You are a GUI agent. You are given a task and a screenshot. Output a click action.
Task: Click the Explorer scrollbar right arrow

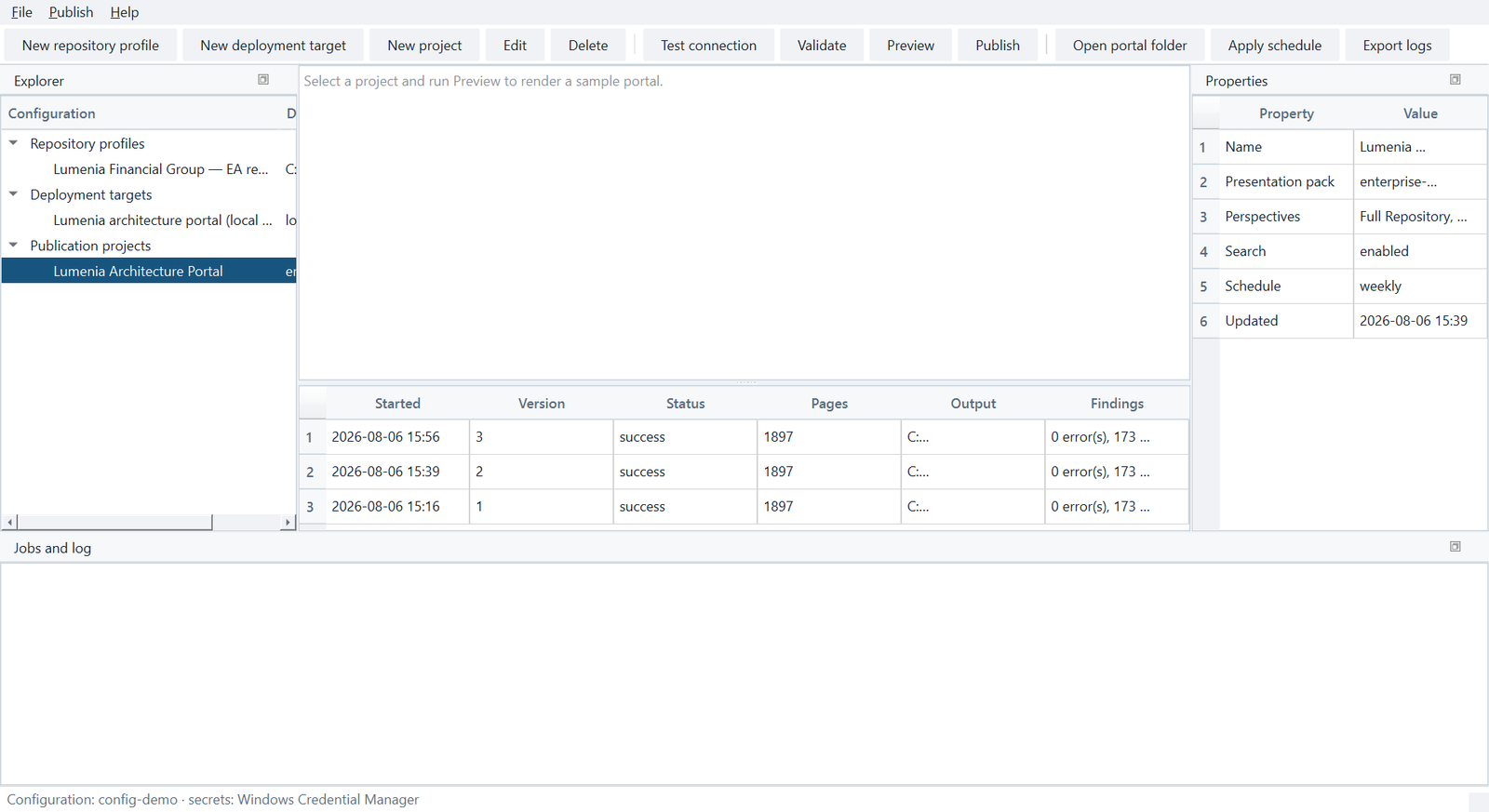(x=288, y=523)
